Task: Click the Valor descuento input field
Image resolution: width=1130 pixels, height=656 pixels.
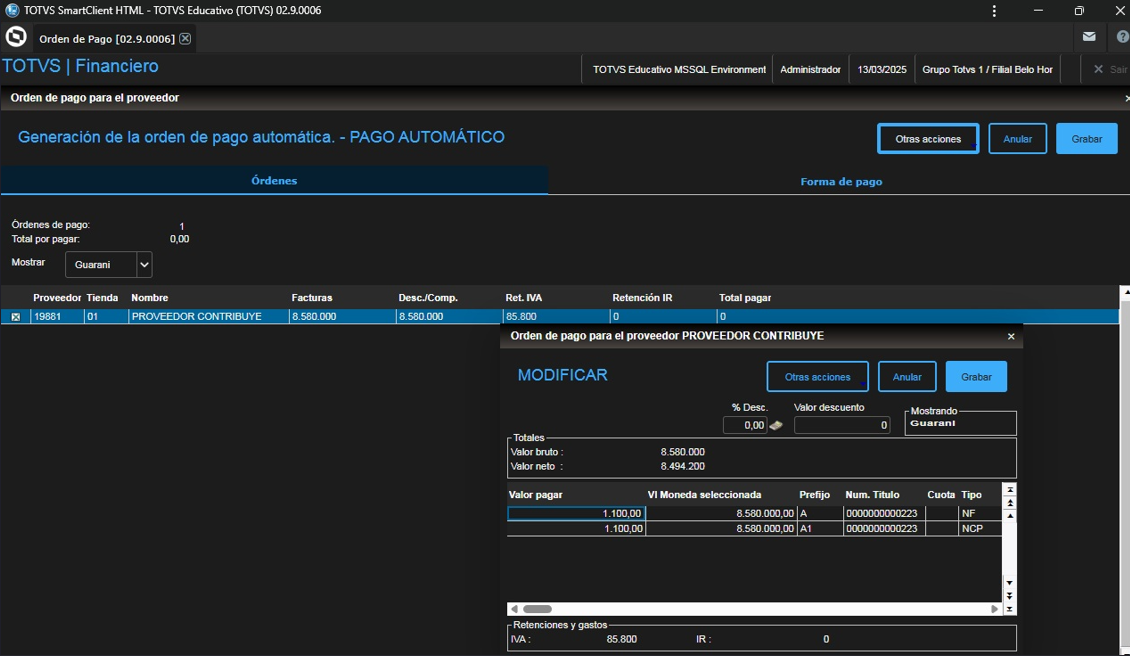Action: point(841,425)
